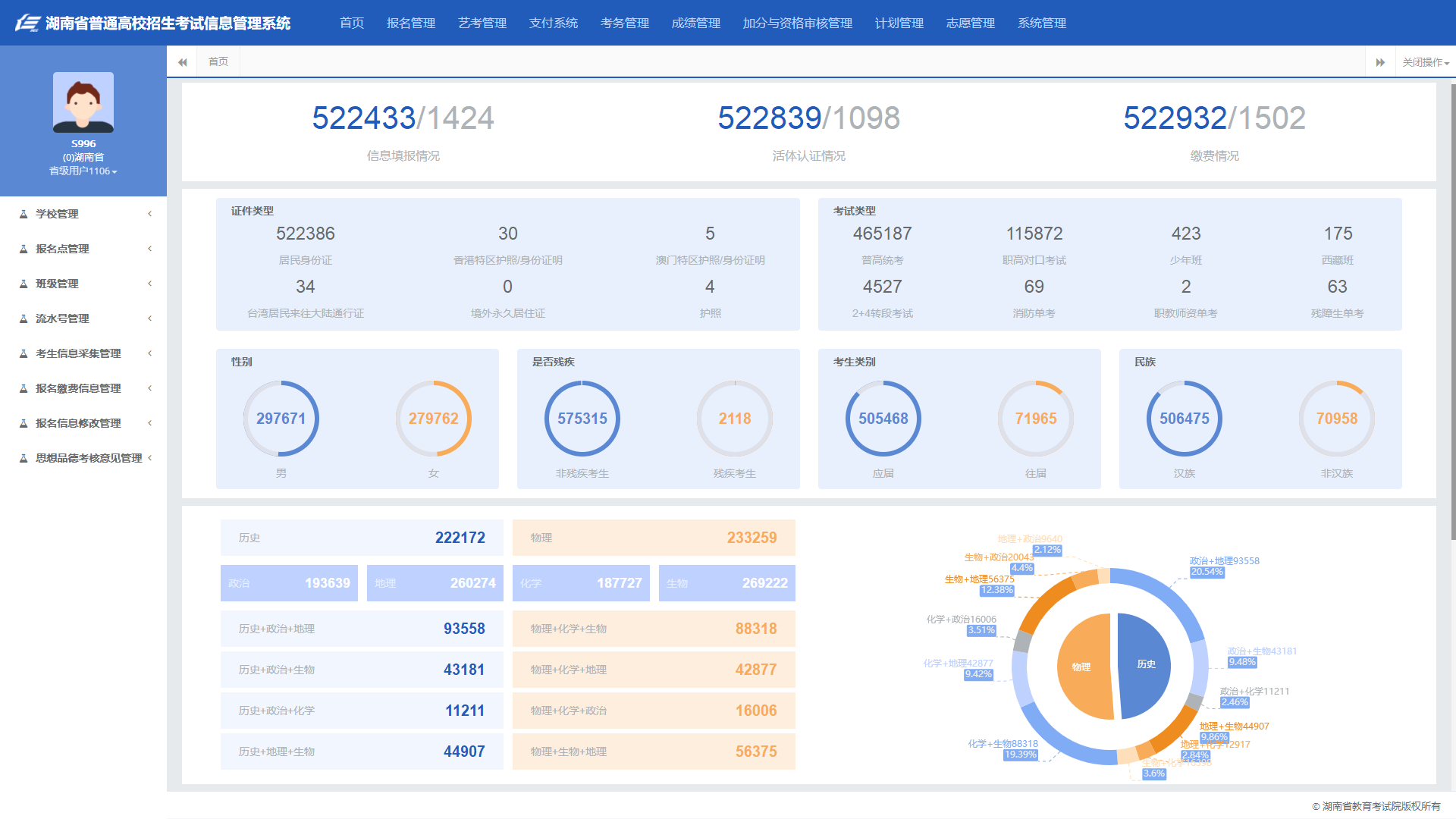Open the 省级用户1106 user dropdown
The width and height of the screenshot is (1456, 819).
coord(83,171)
